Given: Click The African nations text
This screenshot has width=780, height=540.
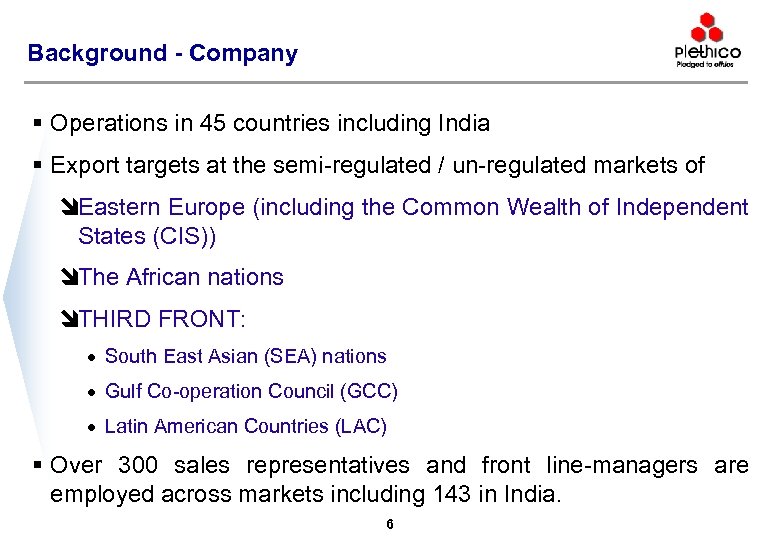Looking at the screenshot, I should pyautogui.click(x=181, y=278).
